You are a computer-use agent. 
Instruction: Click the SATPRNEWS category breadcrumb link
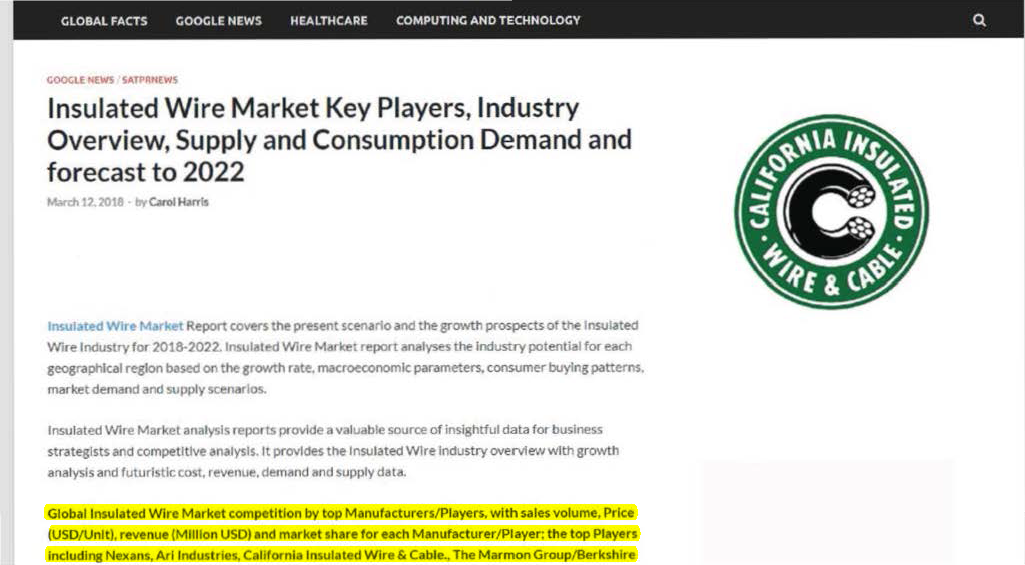click(x=150, y=80)
